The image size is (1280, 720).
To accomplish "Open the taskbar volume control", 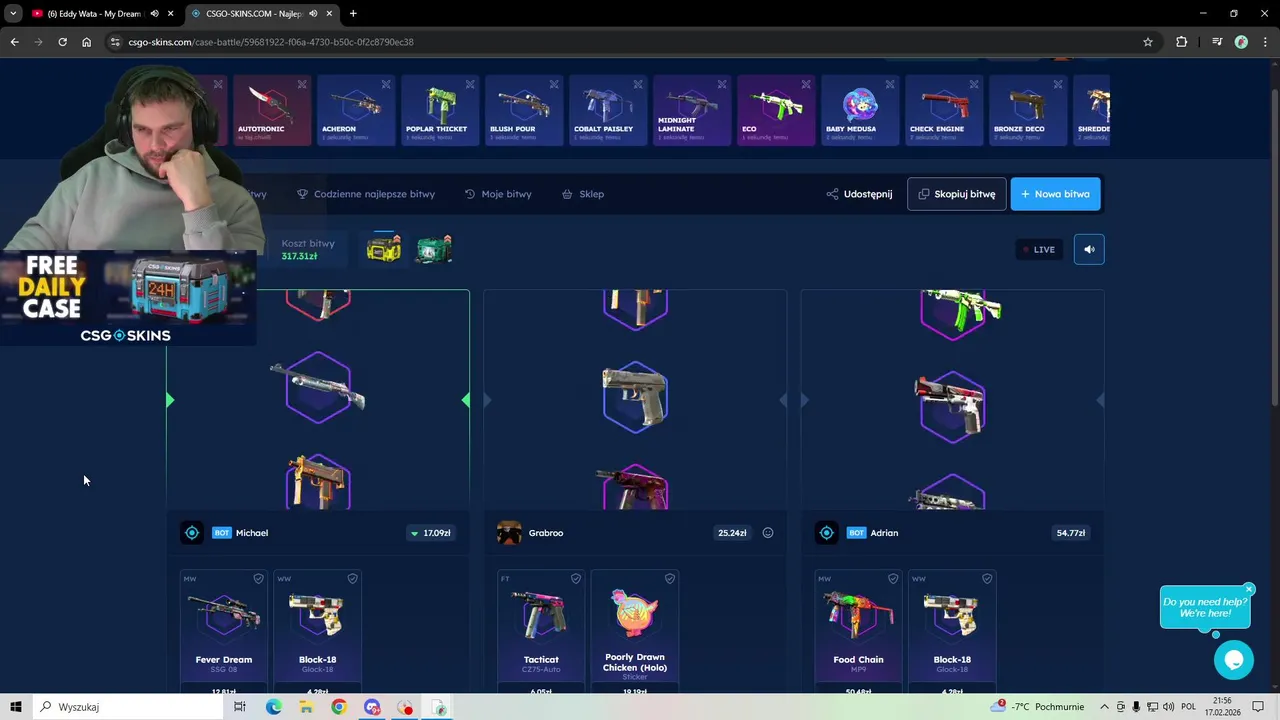I will coord(1169,707).
